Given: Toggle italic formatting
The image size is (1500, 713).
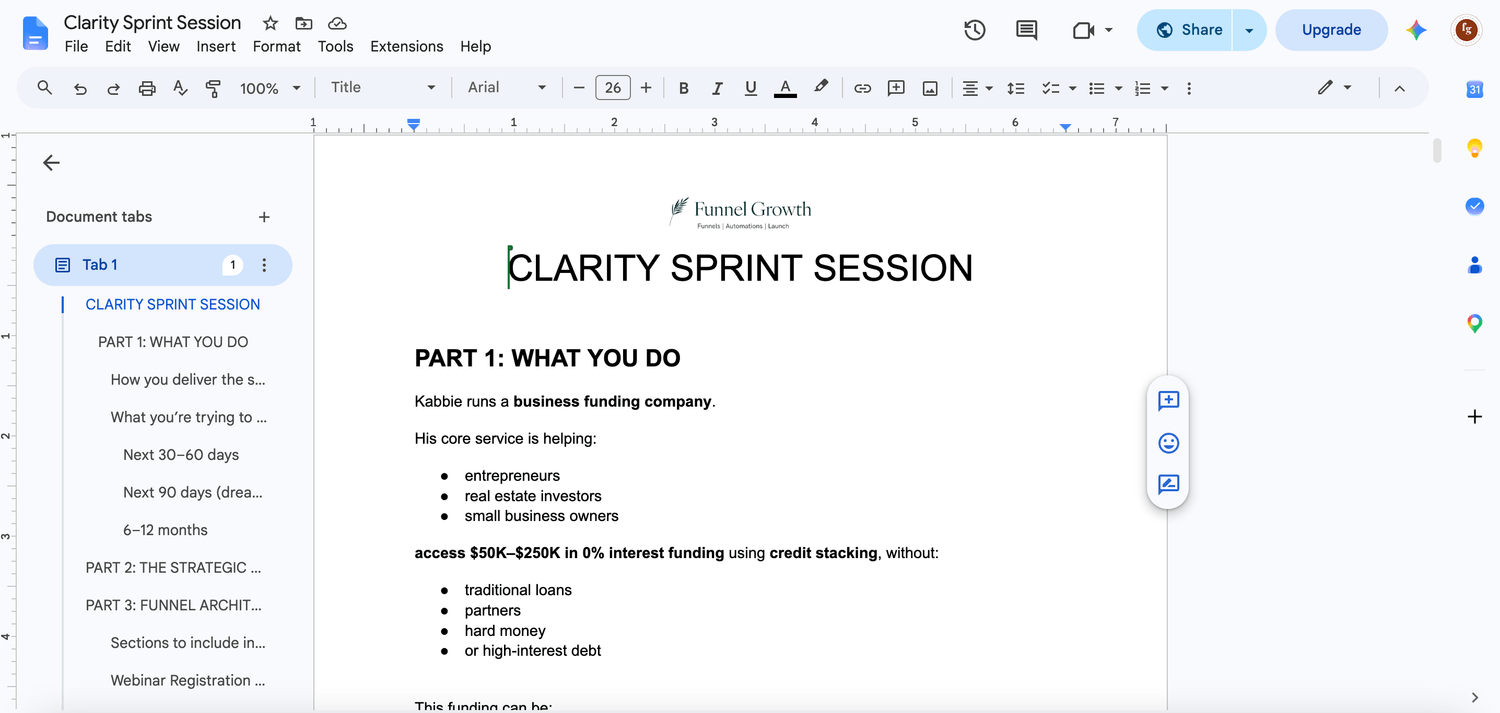Looking at the screenshot, I should click(x=717, y=88).
